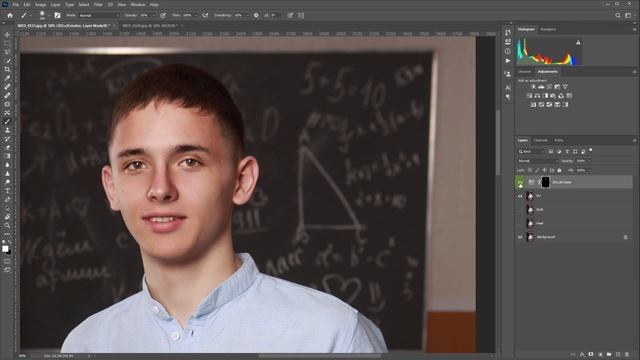
Task: Toggle pressure for opacity icon
Action: [x=163, y=15]
